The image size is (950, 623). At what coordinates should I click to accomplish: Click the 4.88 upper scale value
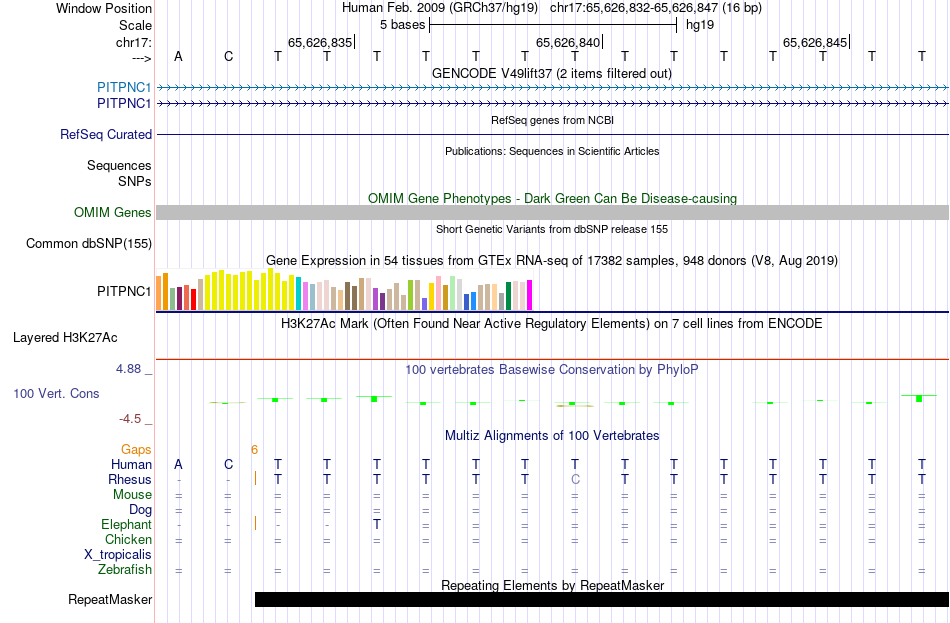128,369
